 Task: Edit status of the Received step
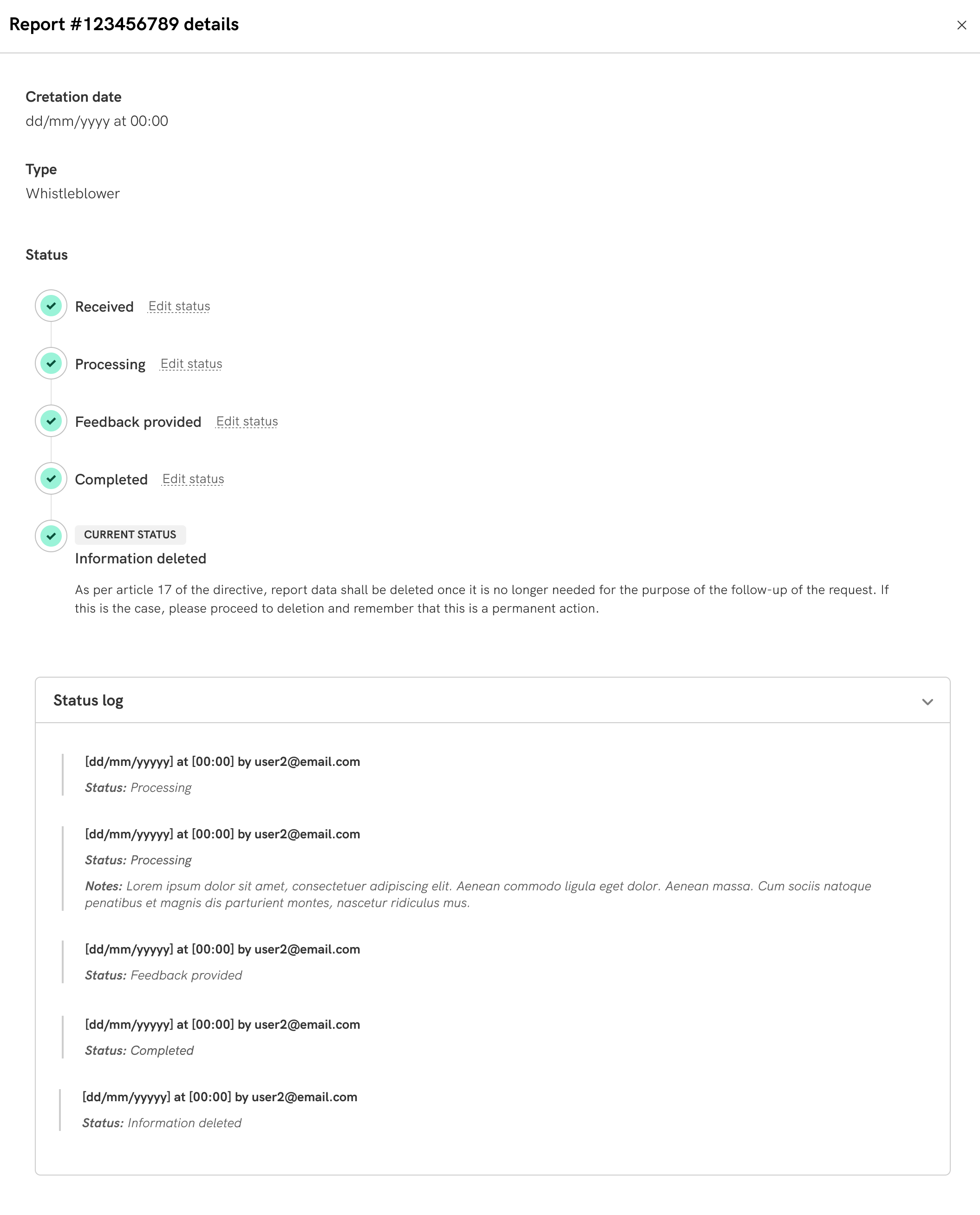[179, 307]
